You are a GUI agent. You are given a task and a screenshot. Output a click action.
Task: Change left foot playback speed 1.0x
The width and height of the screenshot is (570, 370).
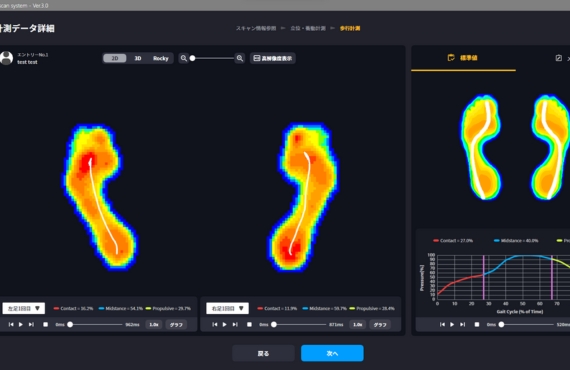tap(154, 324)
